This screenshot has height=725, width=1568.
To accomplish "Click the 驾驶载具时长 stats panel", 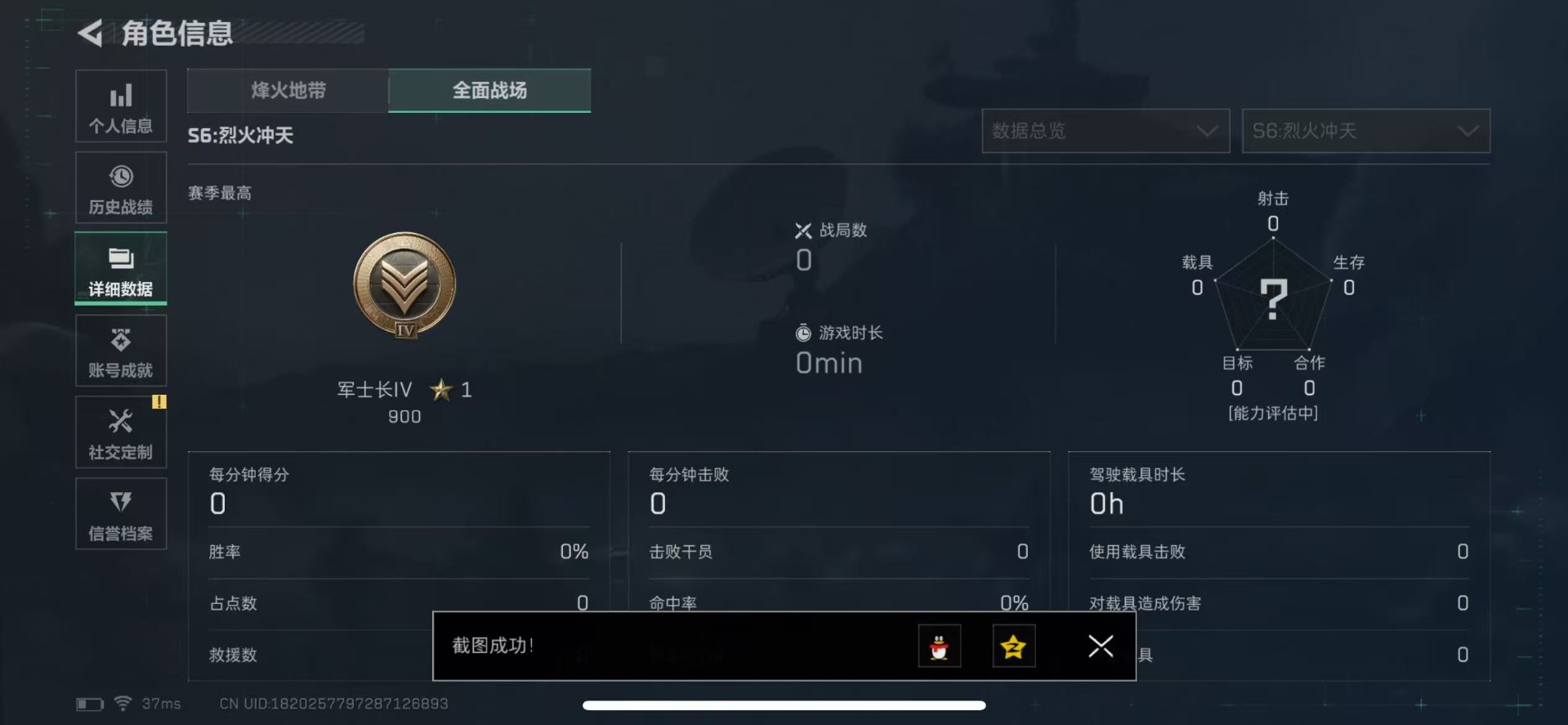I will 1280,566.
